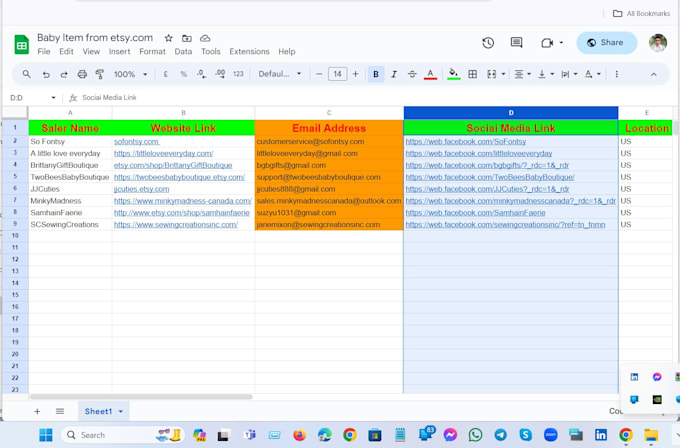
Task: Open the zoom 100% dropdown
Action: click(x=131, y=74)
